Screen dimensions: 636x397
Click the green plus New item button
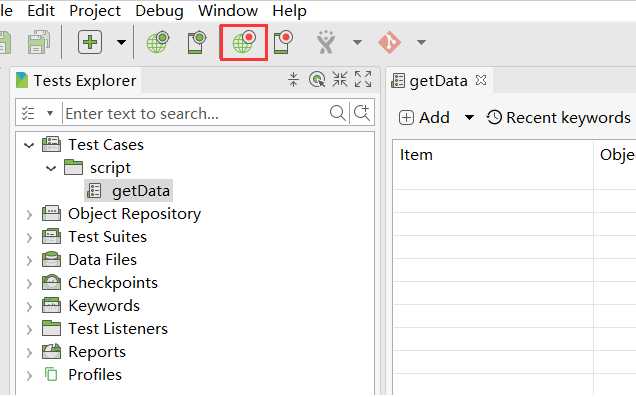(x=90, y=42)
